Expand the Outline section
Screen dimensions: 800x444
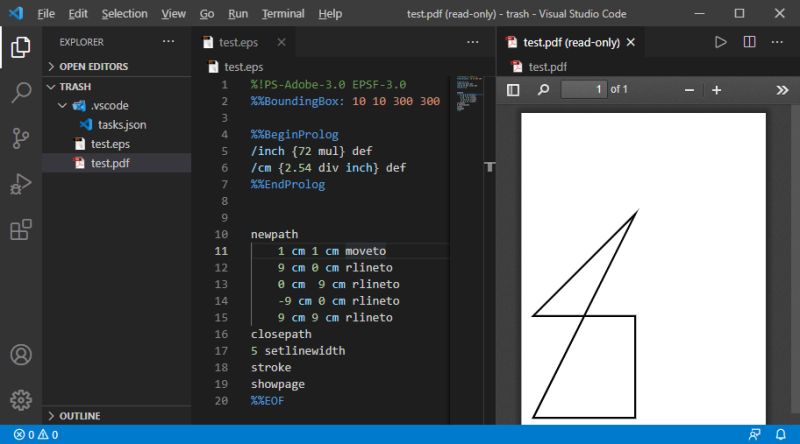(x=117, y=416)
